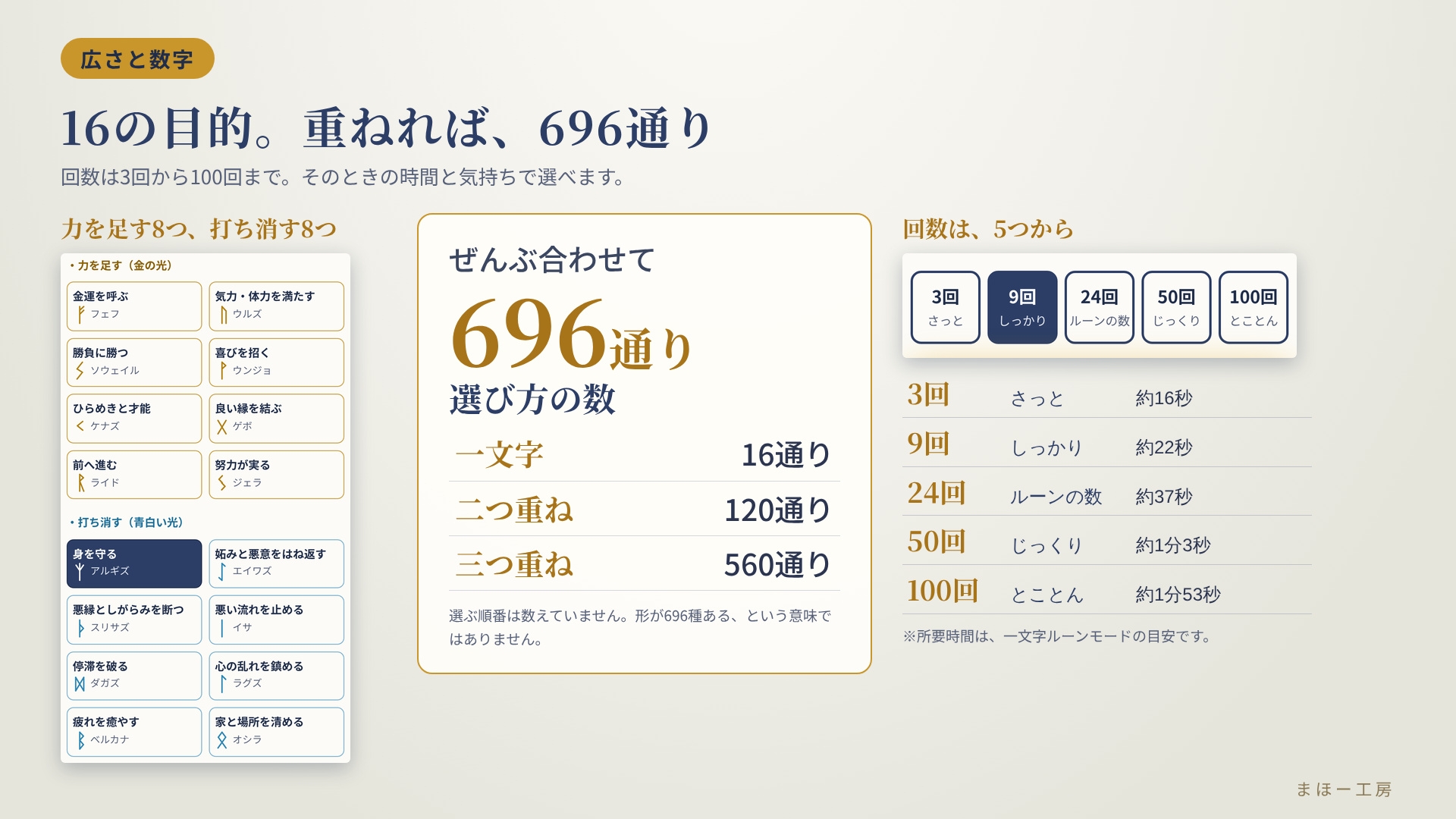Image resolution: width=1456 pixels, height=819 pixels.
Task: Click the 力を足す8つ、打ち消す8つ heading
Action: pyautogui.click(x=199, y=229)
